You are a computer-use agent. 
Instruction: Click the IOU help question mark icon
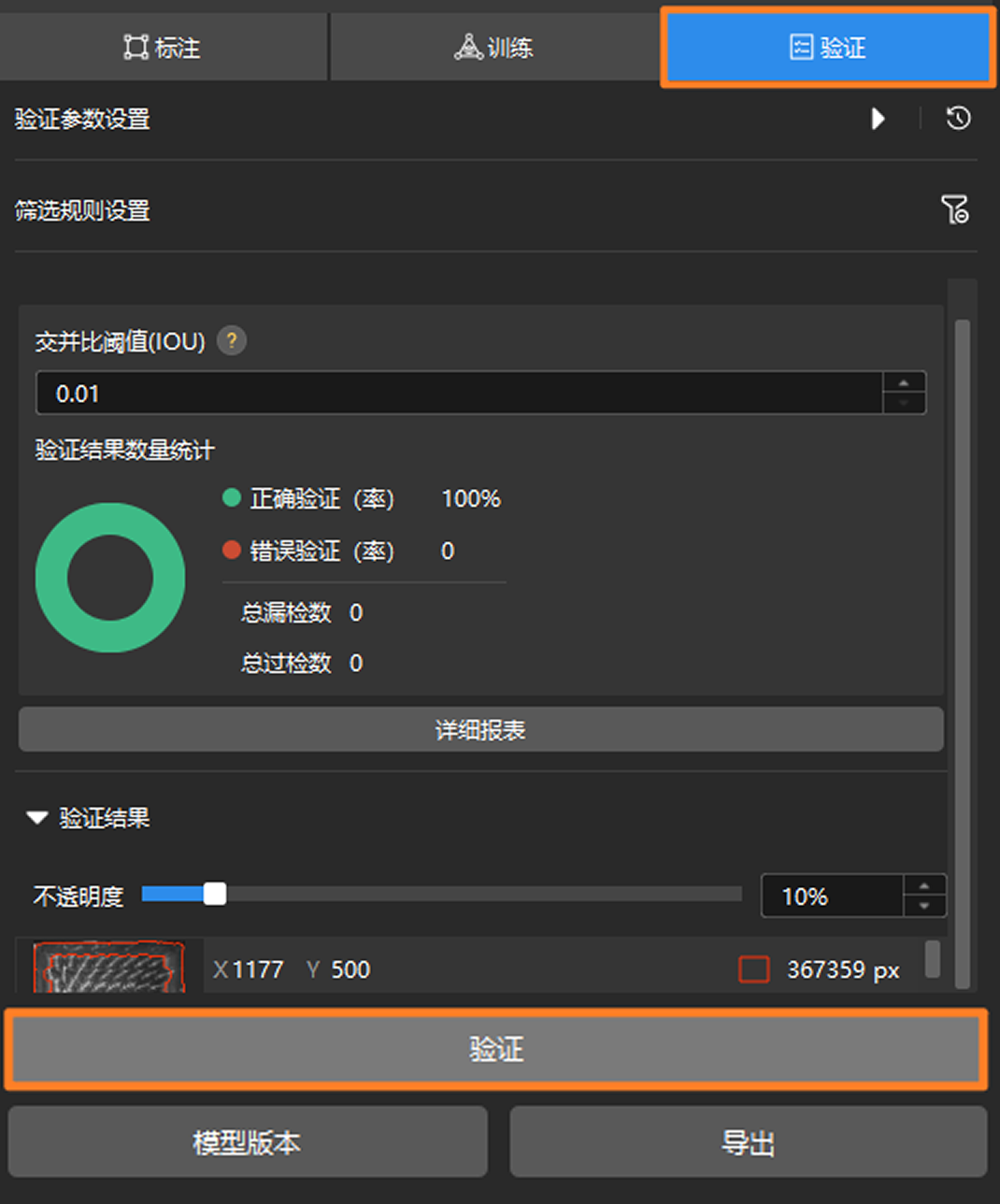point(232,340)
